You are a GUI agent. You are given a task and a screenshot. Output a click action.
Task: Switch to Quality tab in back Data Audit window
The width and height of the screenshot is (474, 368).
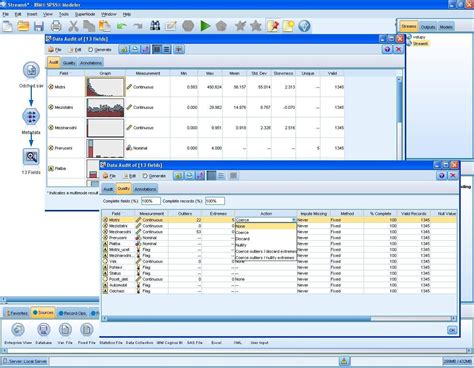click(x=69, y=63)
